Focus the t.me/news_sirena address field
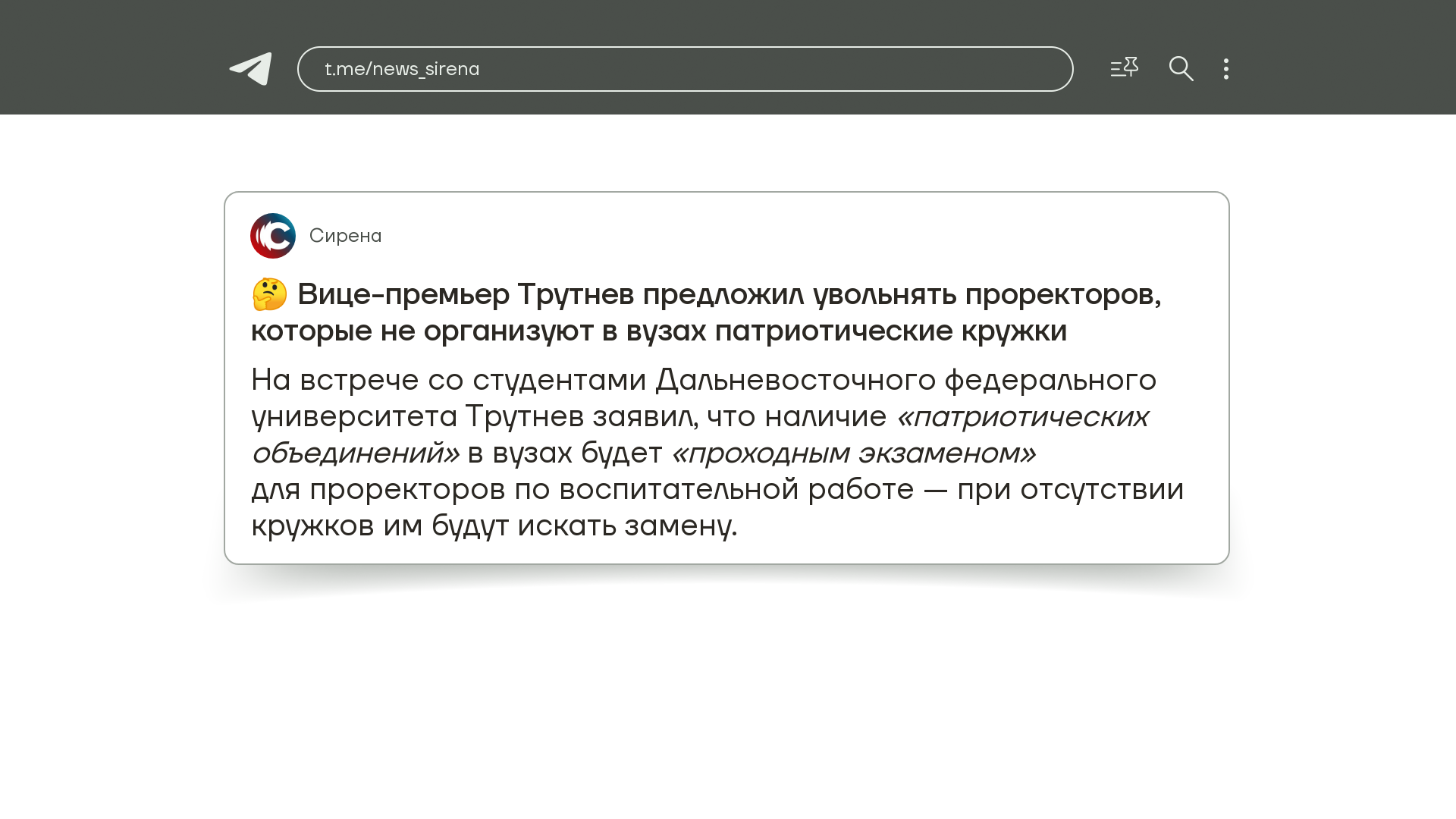This screenshot has width=1456, height=819. coord(758,69)
